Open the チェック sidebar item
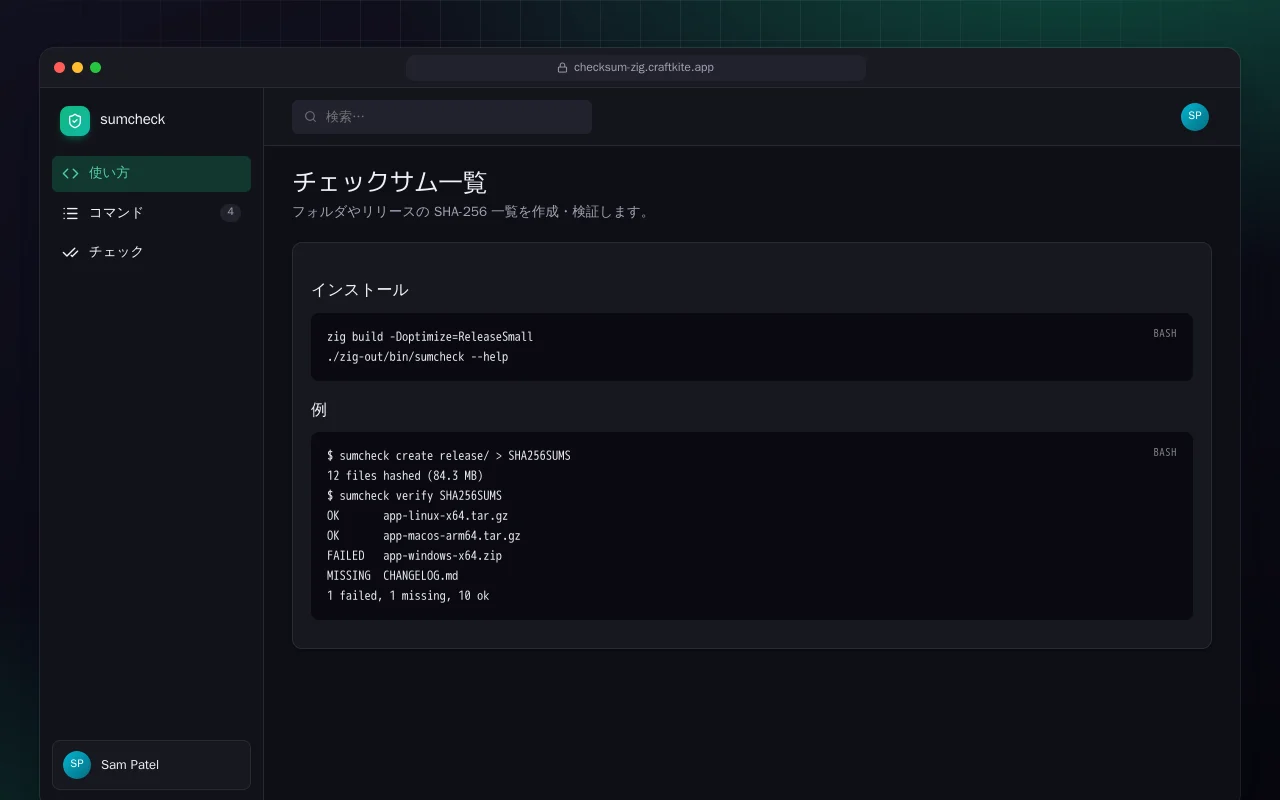 click(151, 252)
